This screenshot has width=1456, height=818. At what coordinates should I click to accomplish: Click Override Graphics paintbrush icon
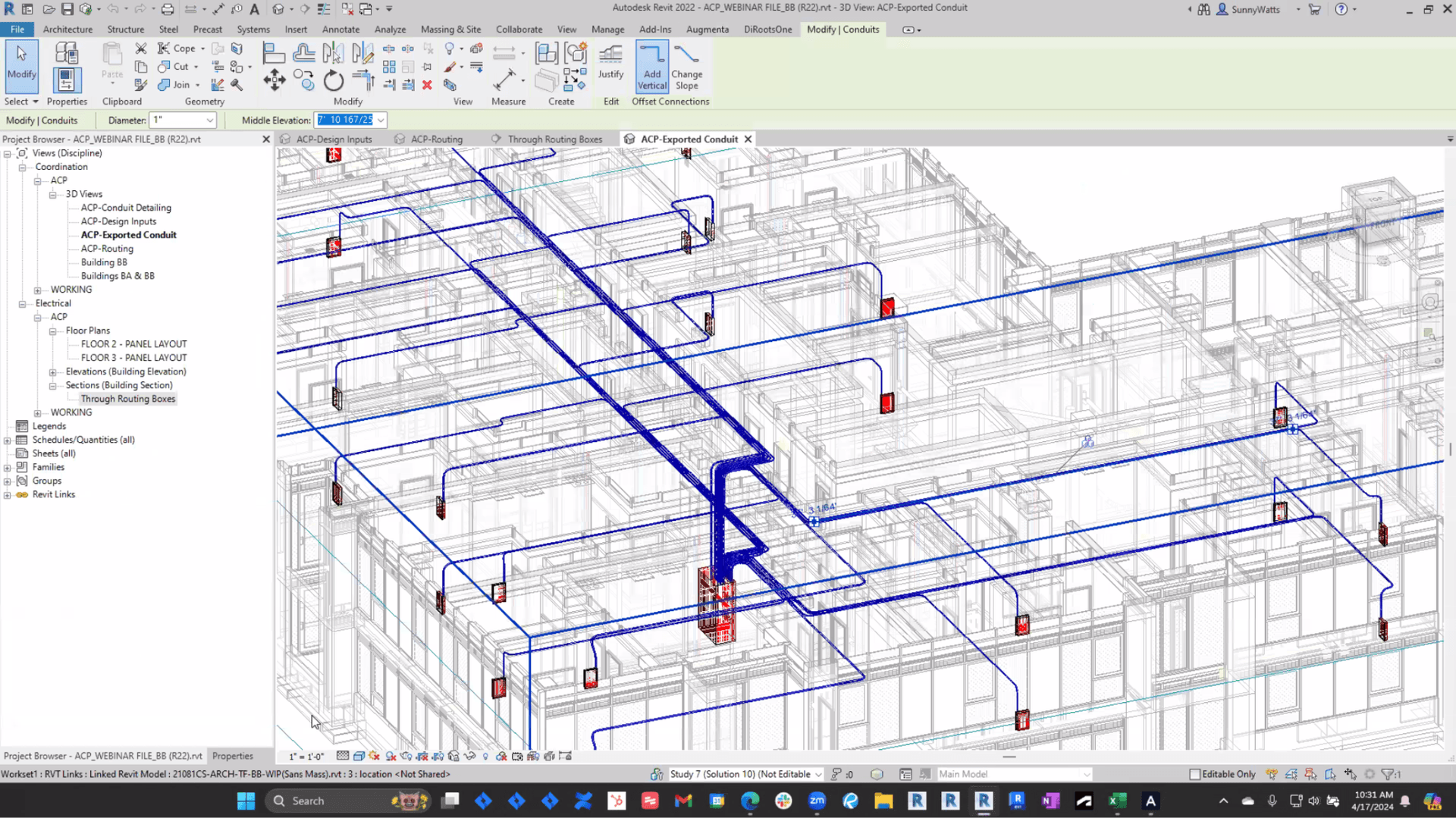tap(450, 67)
